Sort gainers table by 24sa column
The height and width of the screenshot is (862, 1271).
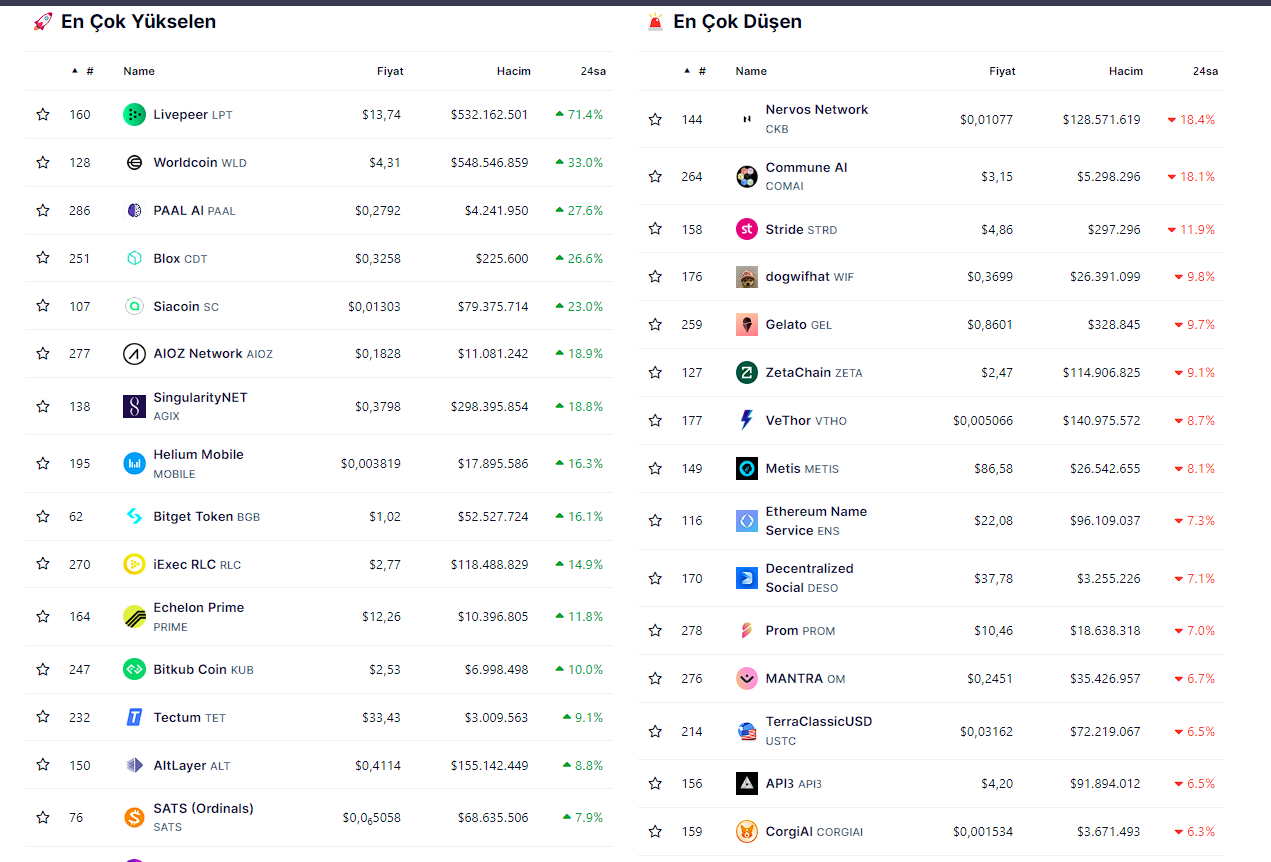point(592,71)
